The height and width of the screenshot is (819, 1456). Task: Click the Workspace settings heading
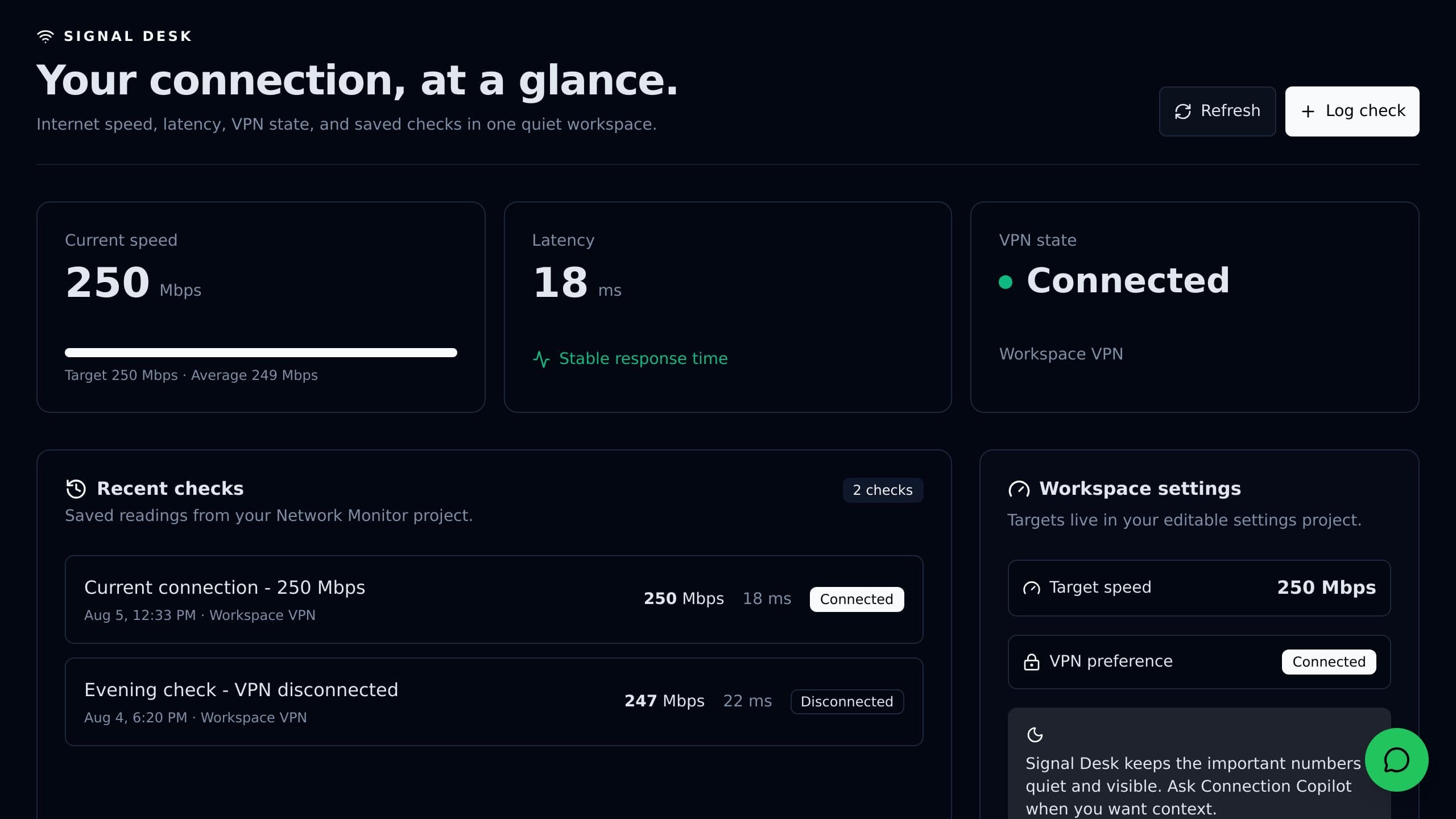1140,489
